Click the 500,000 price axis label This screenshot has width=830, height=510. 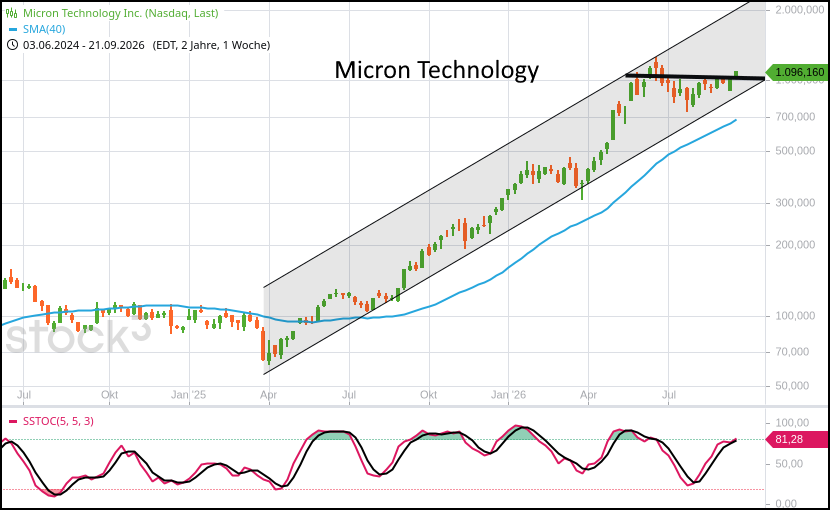pyautogui.click(x=795, y=151)
